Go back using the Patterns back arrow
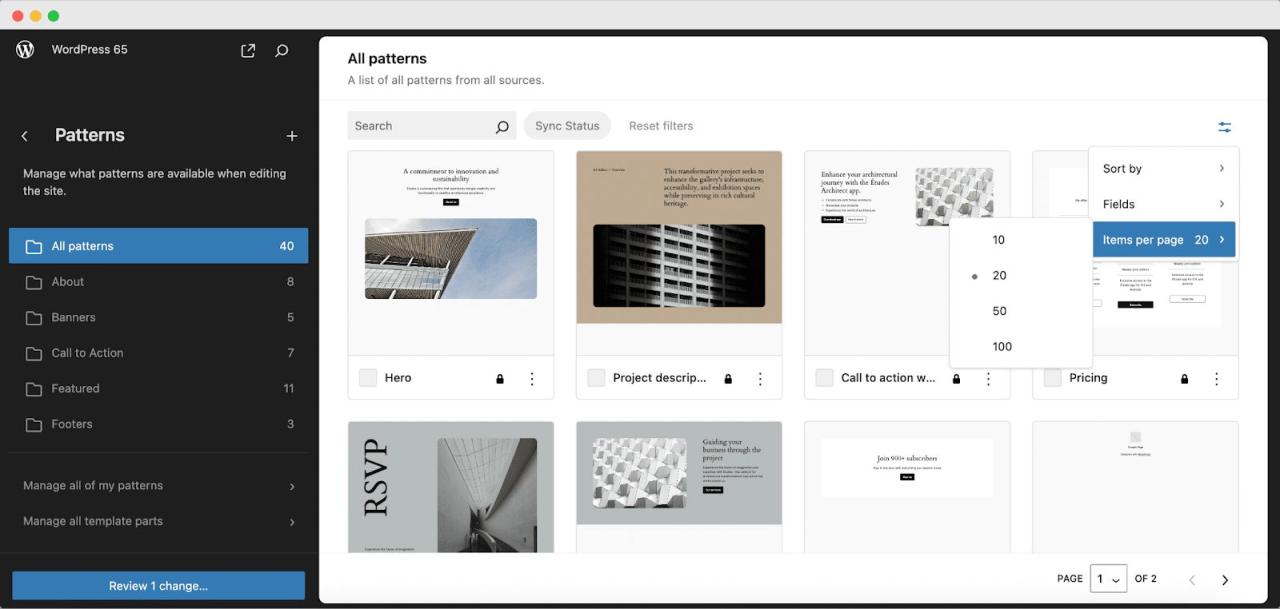Image resolution: width=1280 pixels, height=609 pixels. click(25, 136)
